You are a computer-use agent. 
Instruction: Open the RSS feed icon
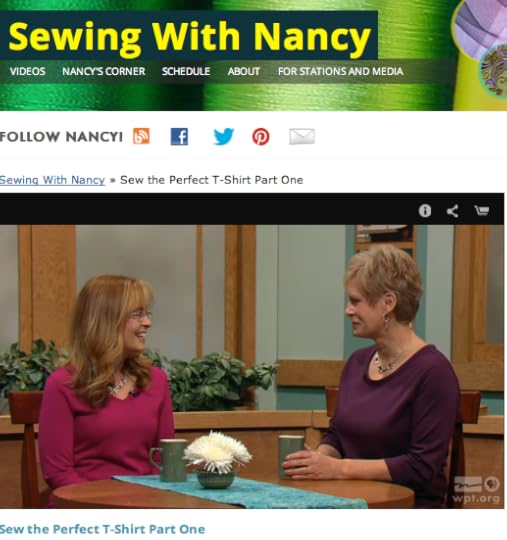point(142,136)
